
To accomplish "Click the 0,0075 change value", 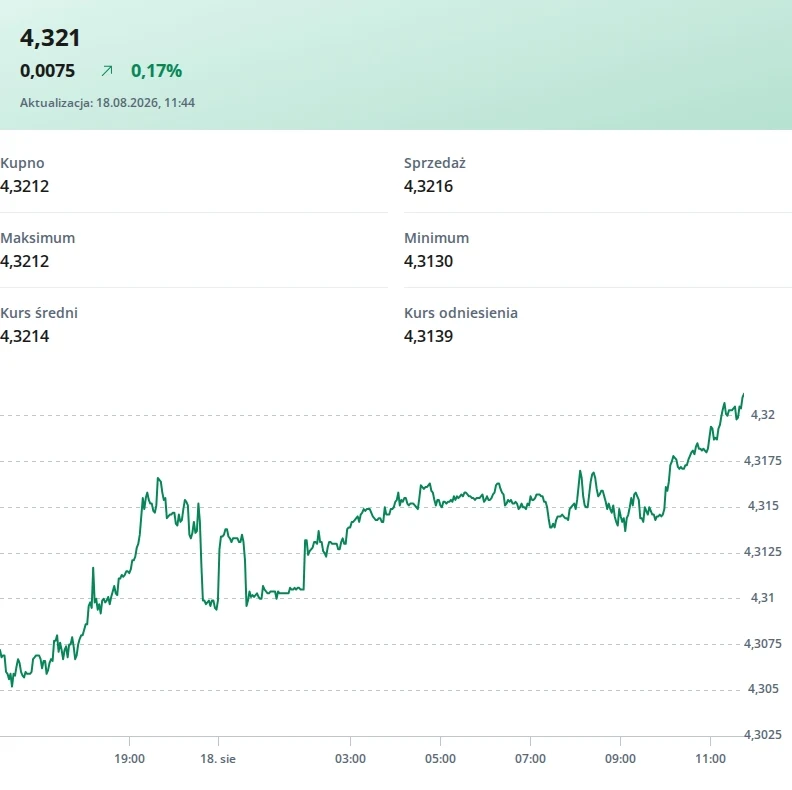I will tap(47, 71).
